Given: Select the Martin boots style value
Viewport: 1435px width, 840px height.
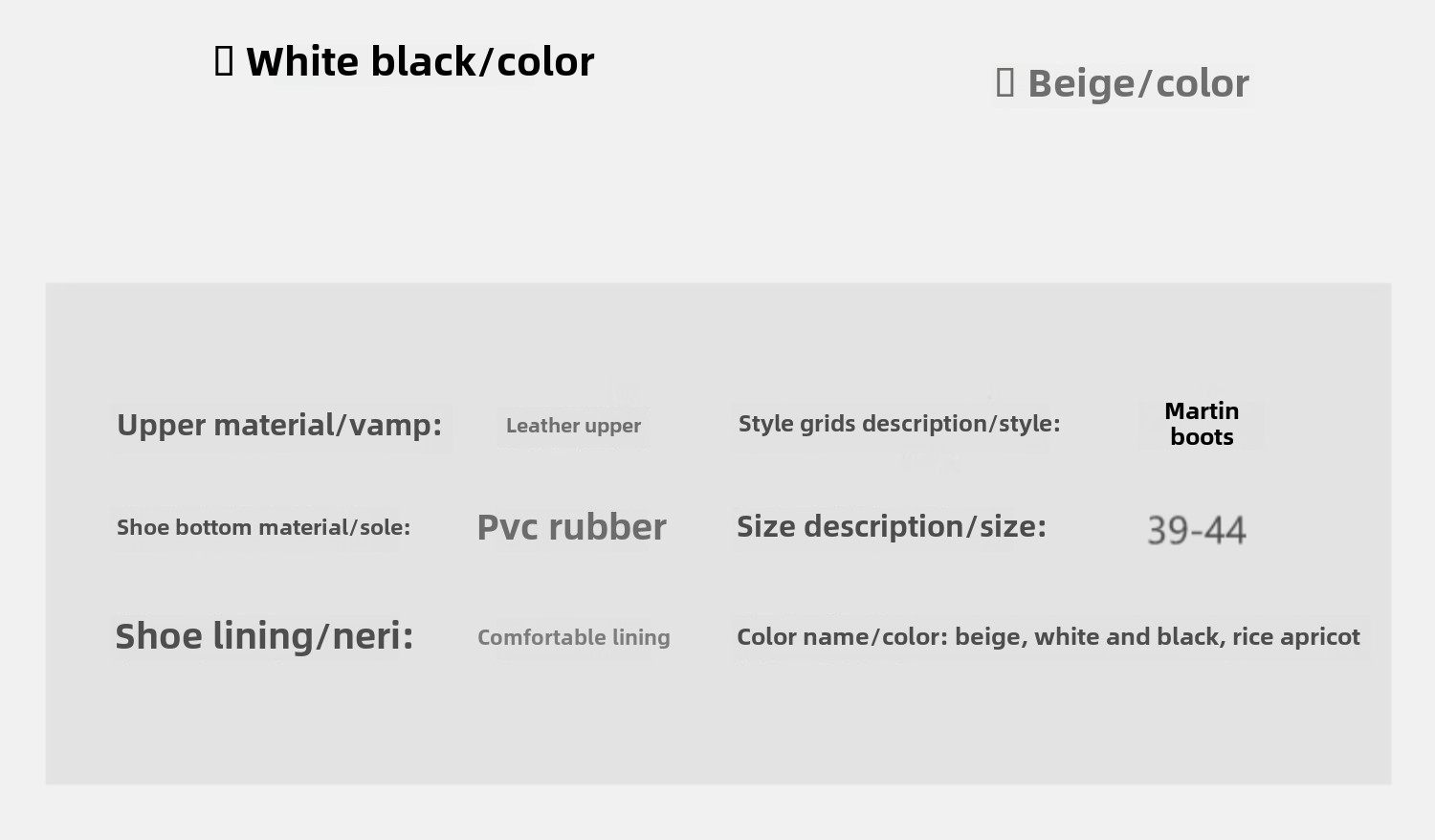Looking at the screenshot, I should coord(1202,424).
